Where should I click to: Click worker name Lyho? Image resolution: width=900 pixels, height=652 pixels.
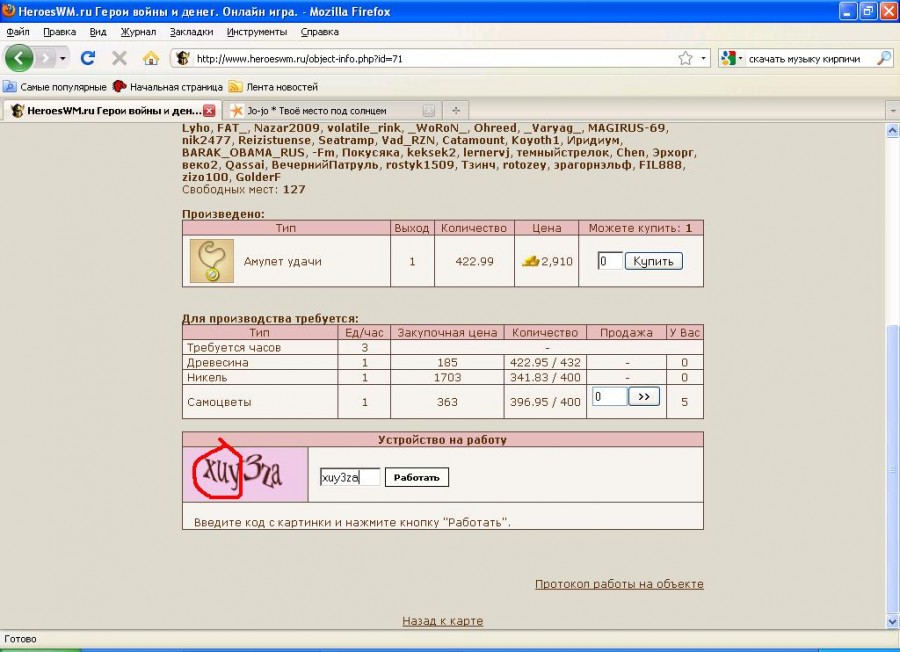(195, 128)
